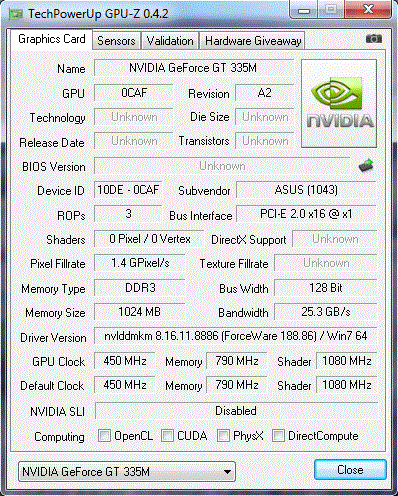Click the TechPowerUp GPU-Z 0.4.2 title text
The width and height of the screenshot is (398, 496).
tap(98, 14)
